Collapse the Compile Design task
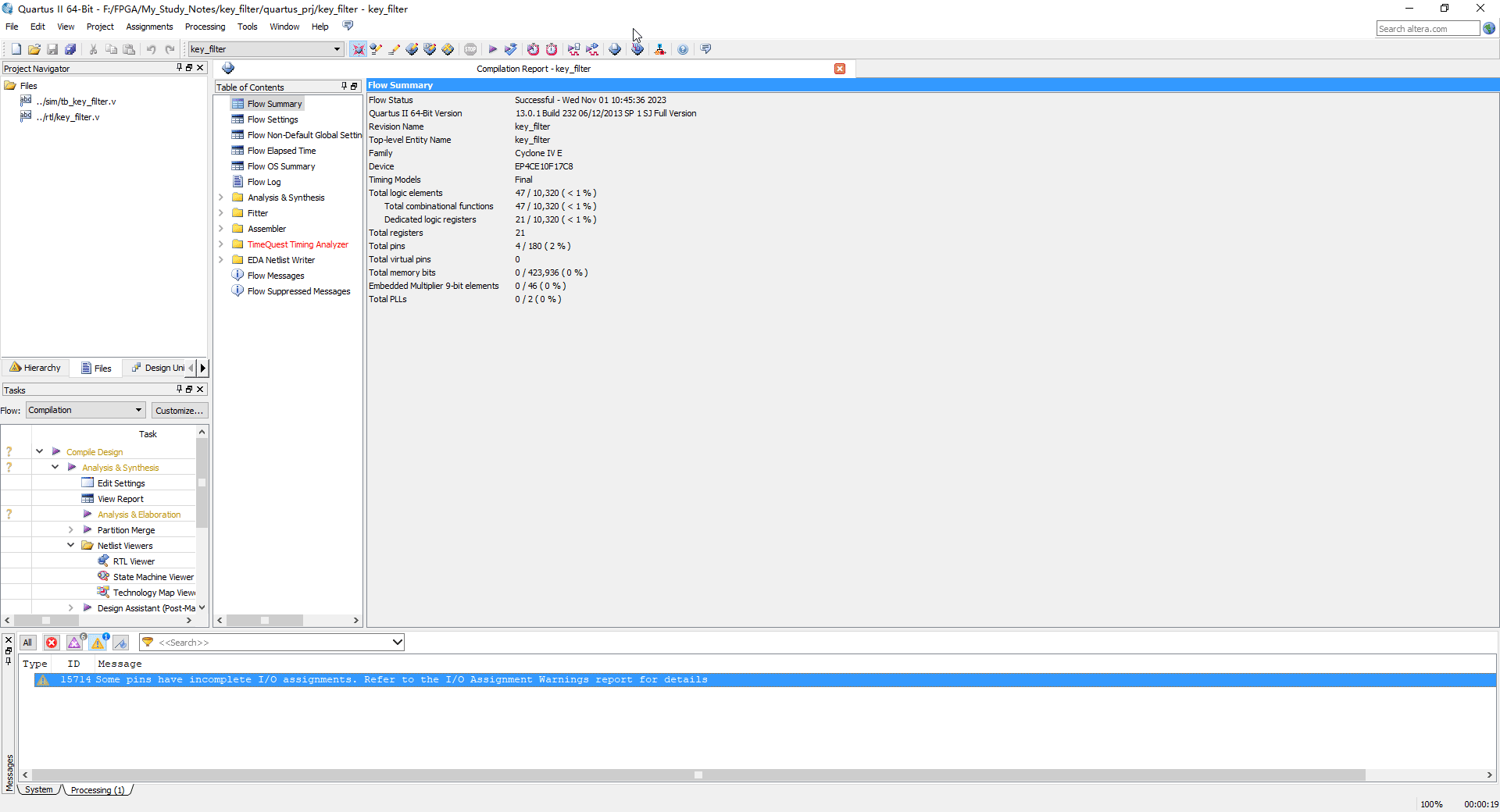This screenshot has height=812, width=1500. [x=39, y=451]
